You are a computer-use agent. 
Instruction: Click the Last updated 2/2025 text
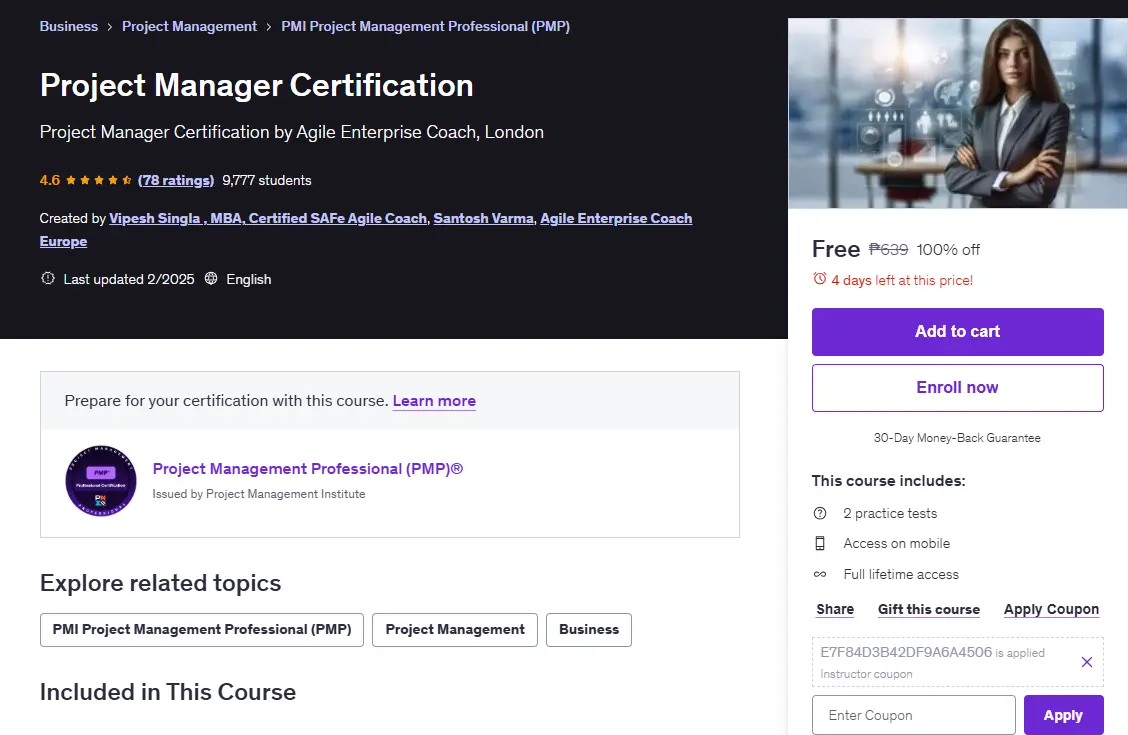[129, 279]
